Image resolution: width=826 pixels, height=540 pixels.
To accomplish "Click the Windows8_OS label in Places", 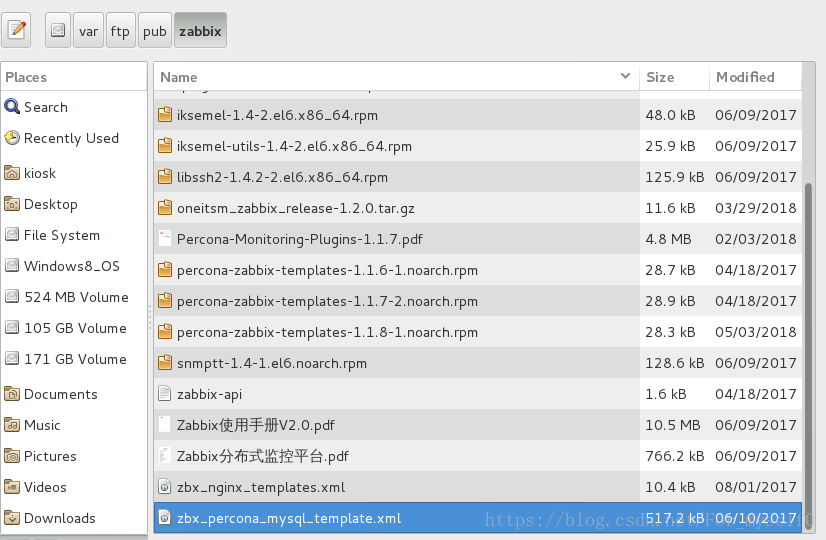I will (72, 266).
